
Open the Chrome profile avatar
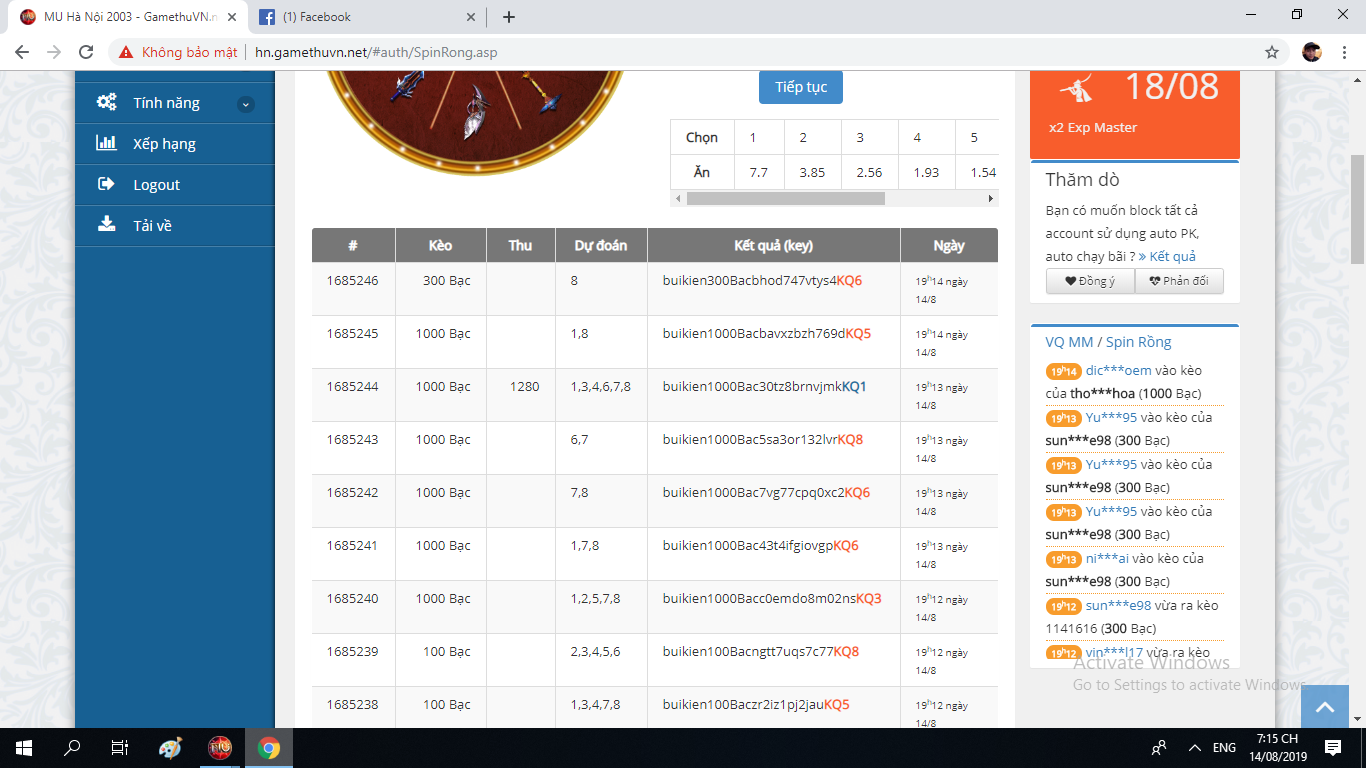pos(1312,52)
